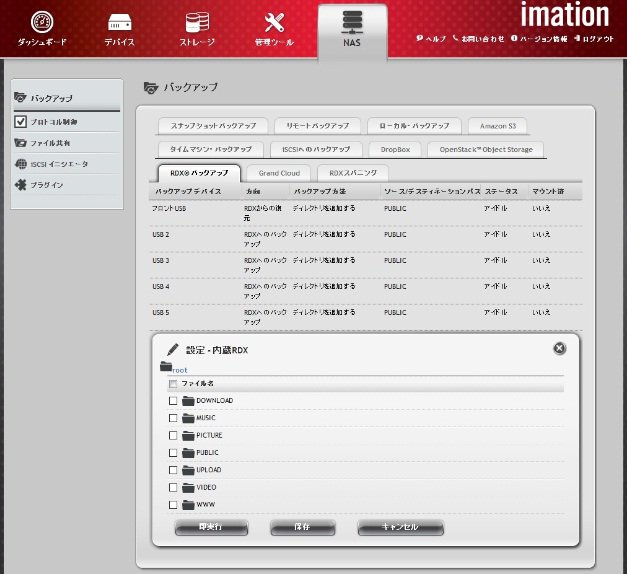This screenshot has width=627, height=574.
Task: Check the PICTURE folder checkbox
Action: coord(173,436)
